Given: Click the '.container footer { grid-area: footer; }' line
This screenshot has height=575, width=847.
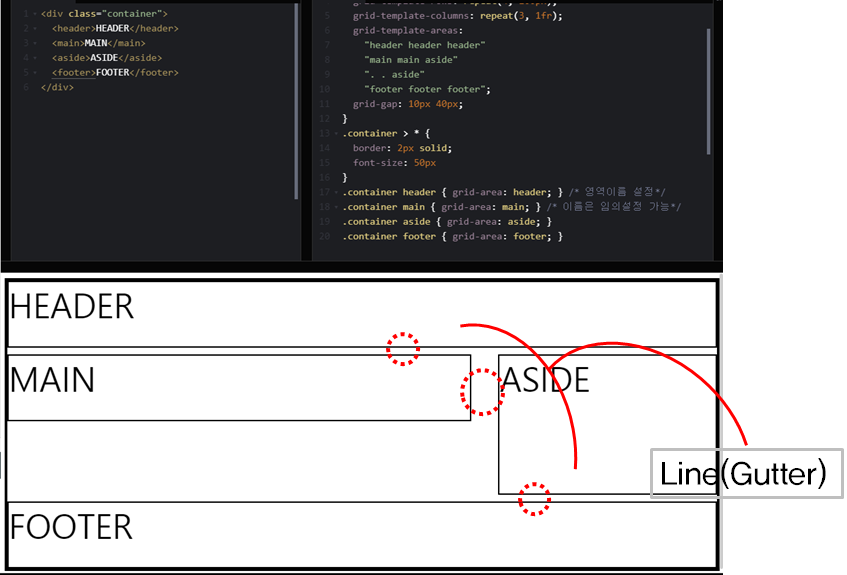Looking at the screenshot, I should [x=453, y=236].
